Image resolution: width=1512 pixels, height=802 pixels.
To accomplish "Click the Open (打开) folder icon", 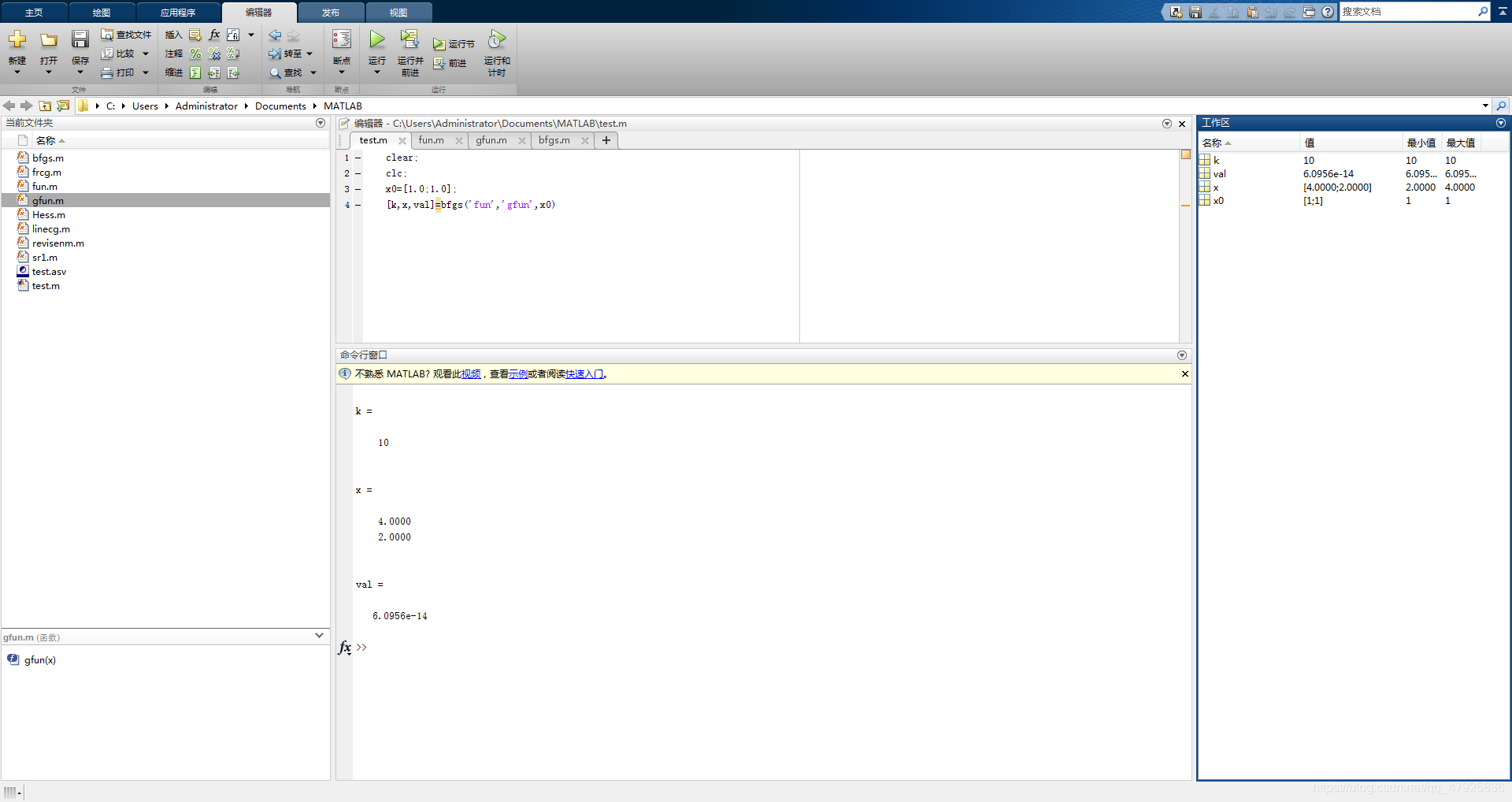I will [49, 40].
